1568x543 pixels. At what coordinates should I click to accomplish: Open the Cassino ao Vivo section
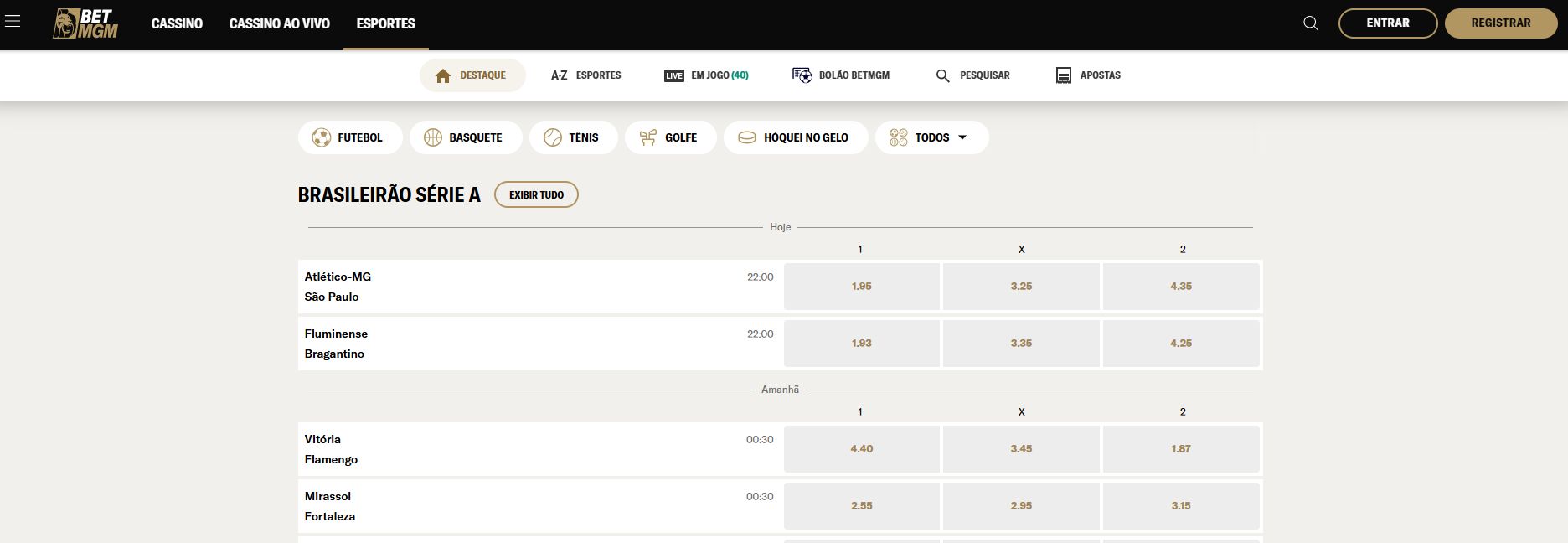click(x=280, y=23)
